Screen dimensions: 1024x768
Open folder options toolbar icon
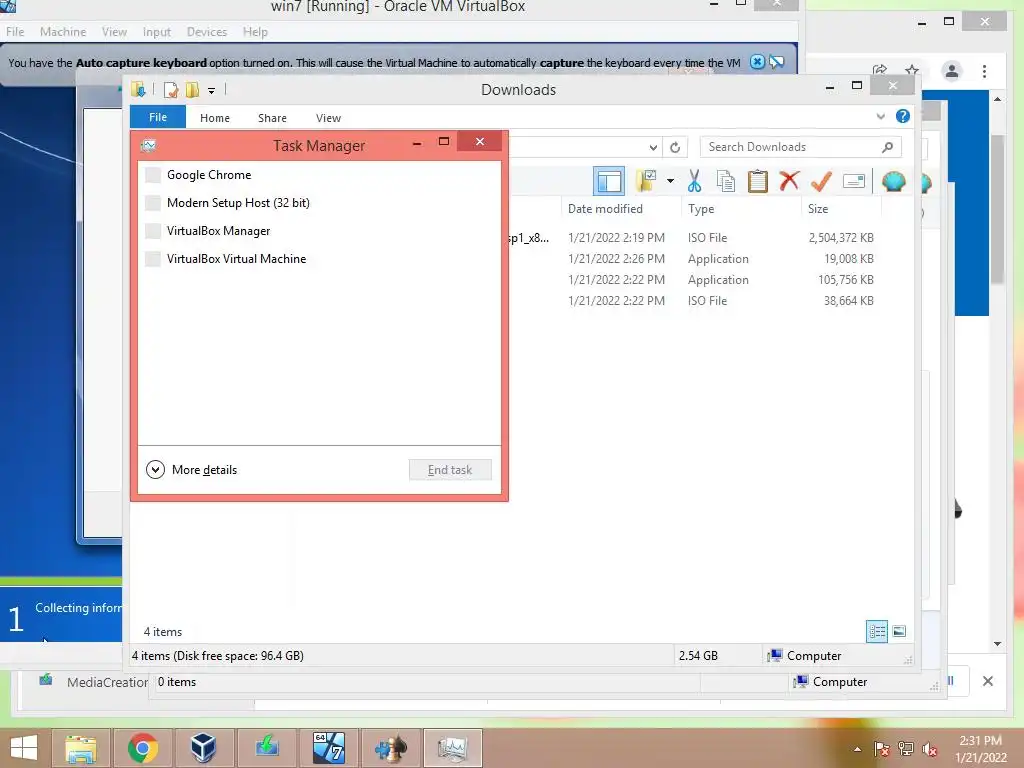tap(646, 181)
